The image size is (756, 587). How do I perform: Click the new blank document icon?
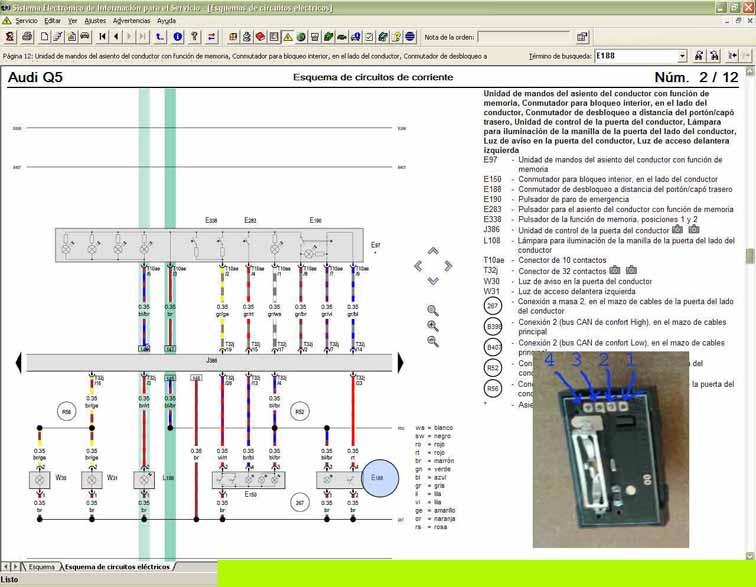[x=44, y=37]
